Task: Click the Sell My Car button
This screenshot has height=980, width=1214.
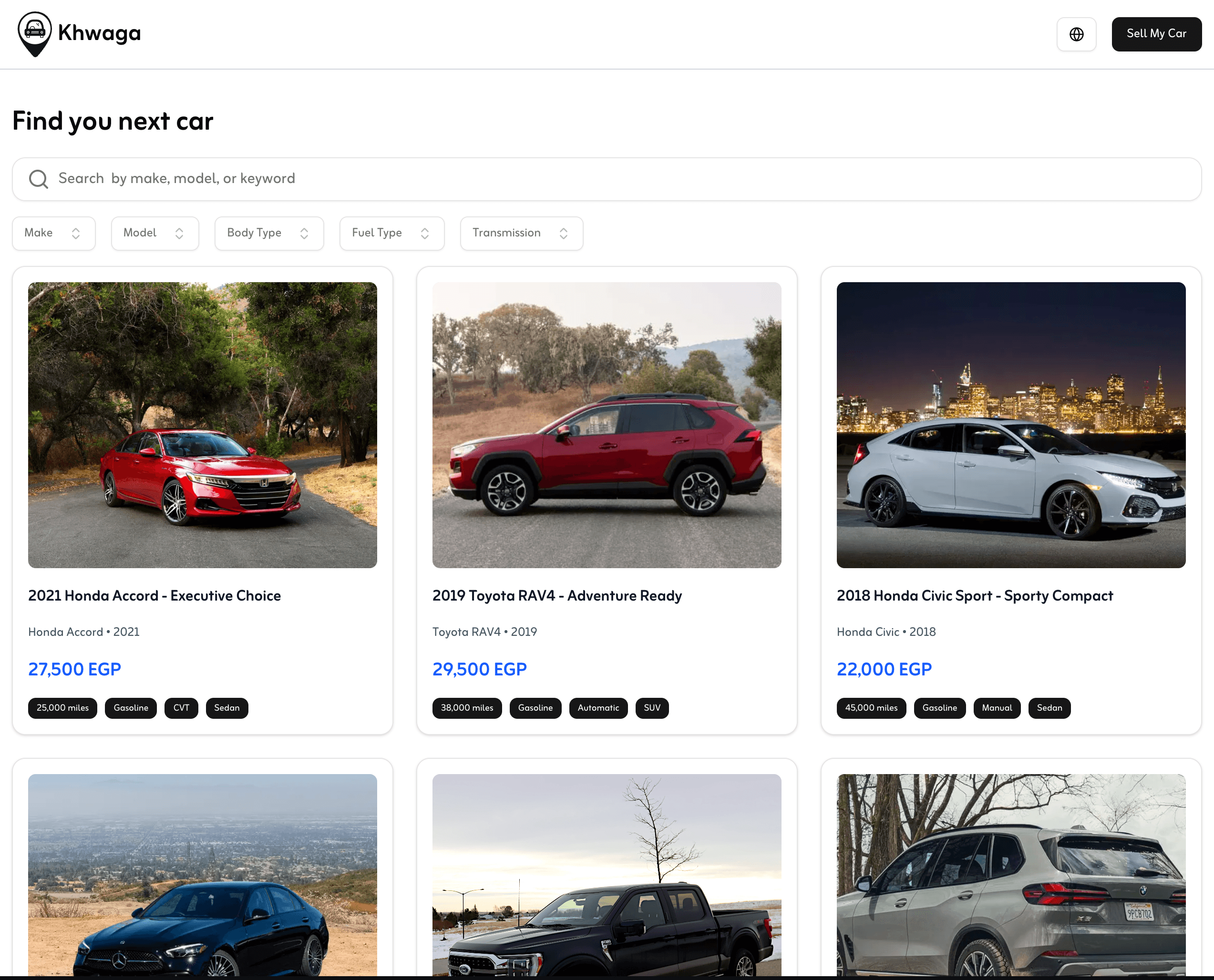Action: (x=1156, y=34)
